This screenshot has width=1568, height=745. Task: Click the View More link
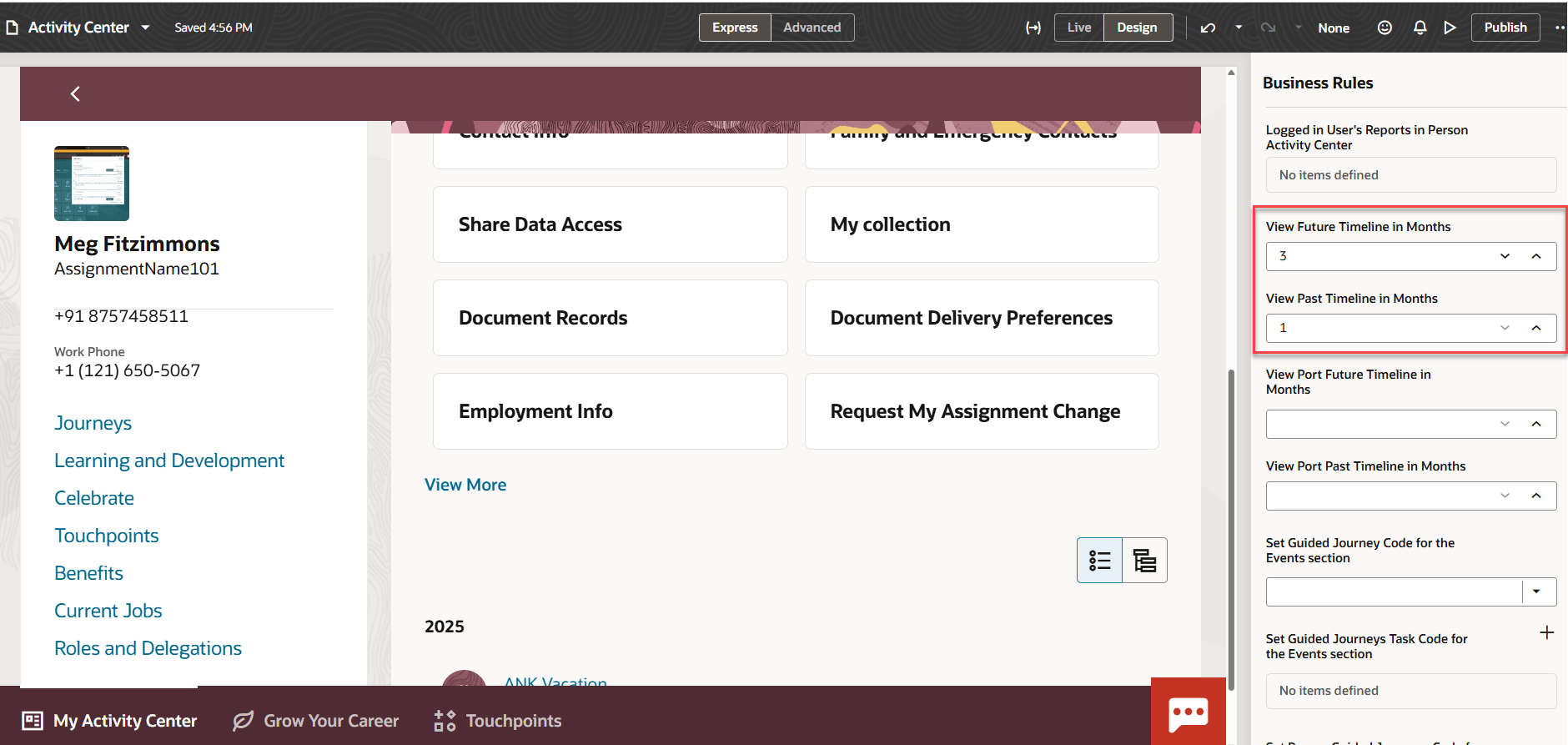tap(465, 485)
